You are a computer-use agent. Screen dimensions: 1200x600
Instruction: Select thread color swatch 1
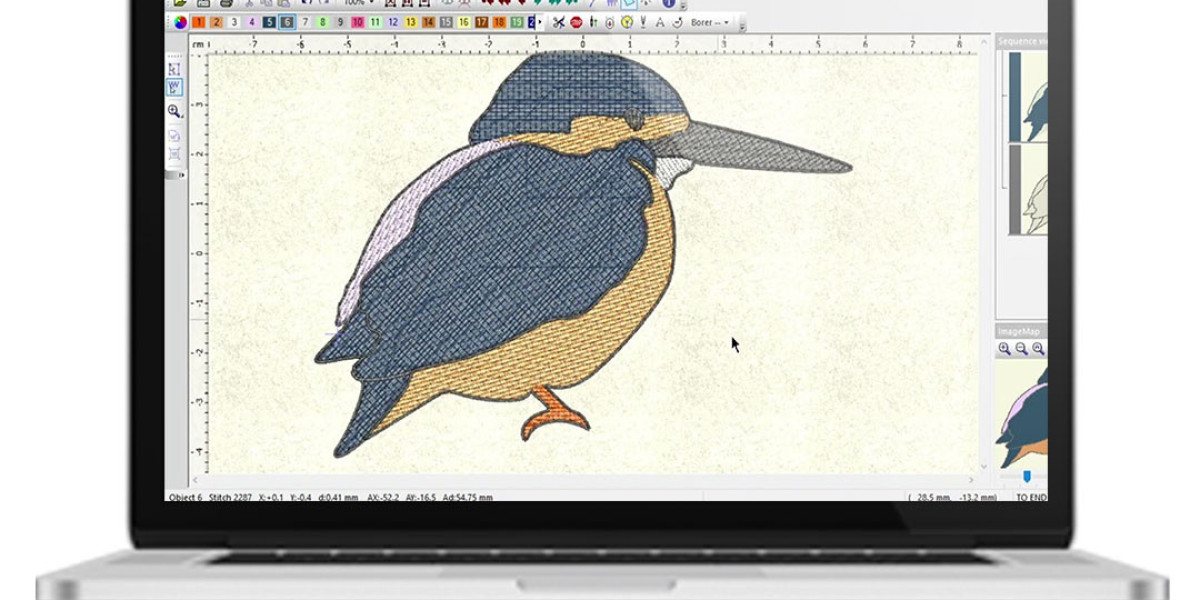199,22
